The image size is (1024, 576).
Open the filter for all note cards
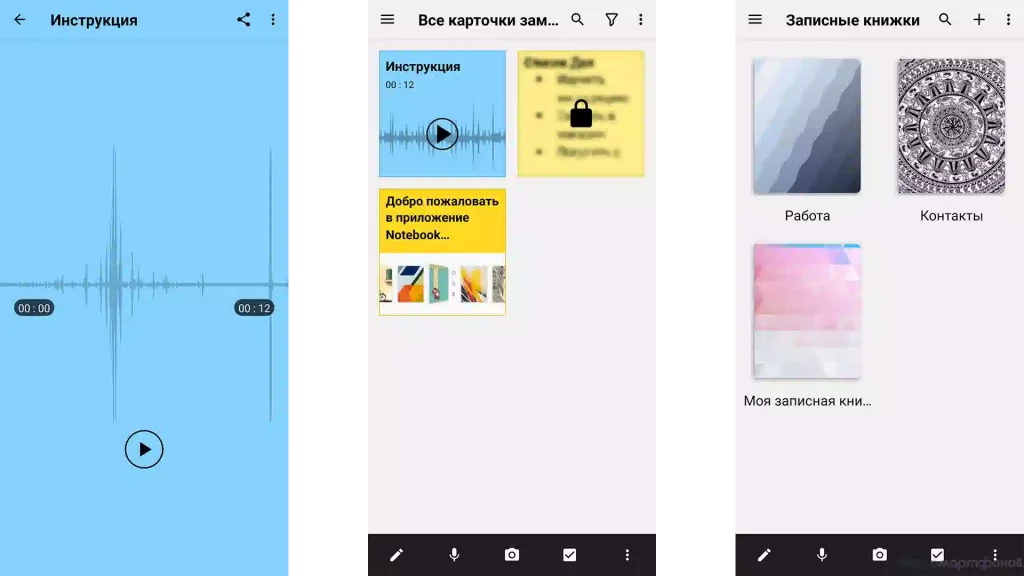point(612,20)
